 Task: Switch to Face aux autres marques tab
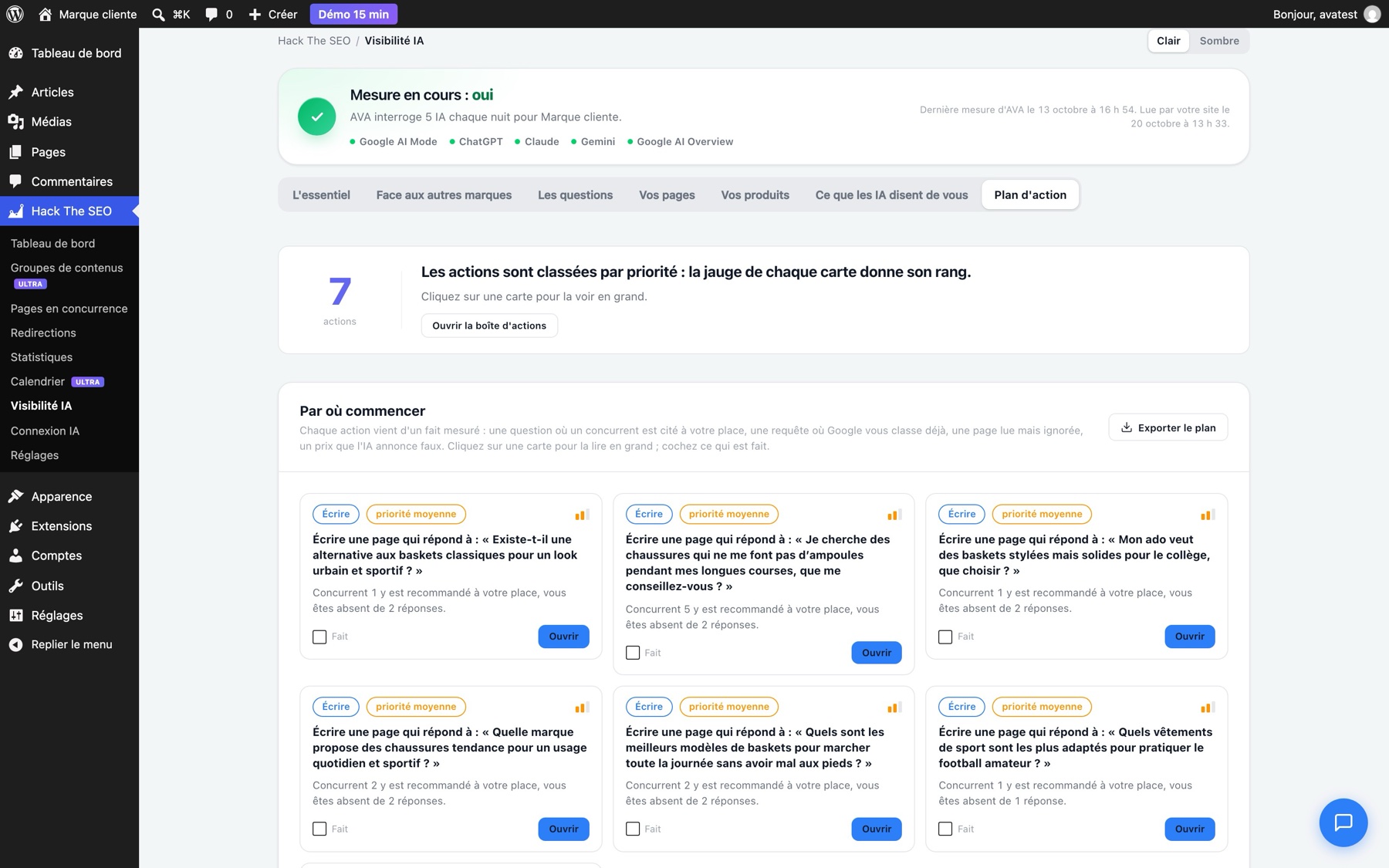point(444,195)
